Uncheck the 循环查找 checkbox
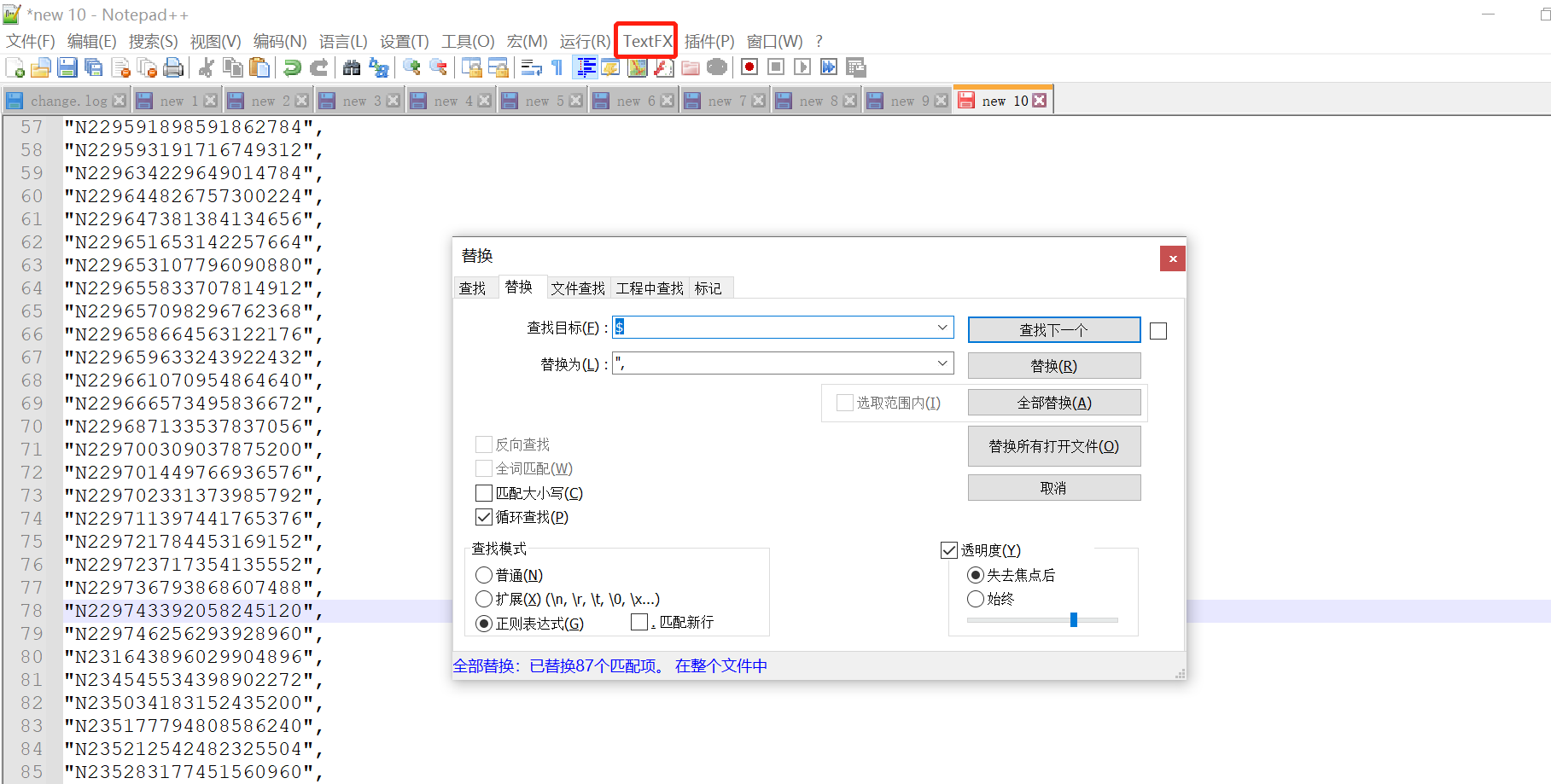The width and height of the screenshot is (1551, 784). point(484,517)
